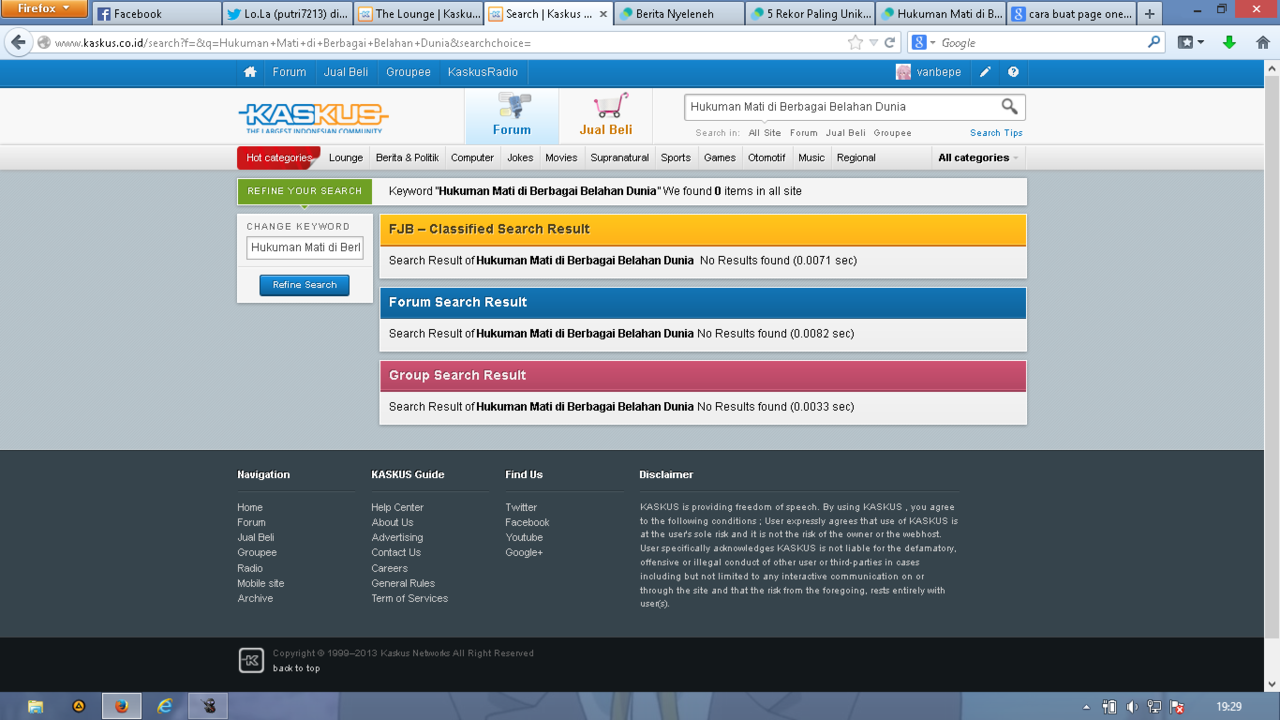Click the Firefox home icon

[x=1262, y=43]
